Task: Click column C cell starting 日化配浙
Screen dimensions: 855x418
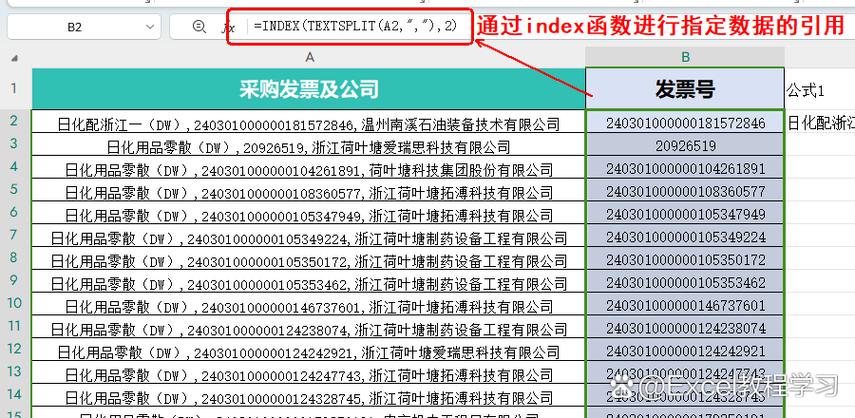Action: 820,122
